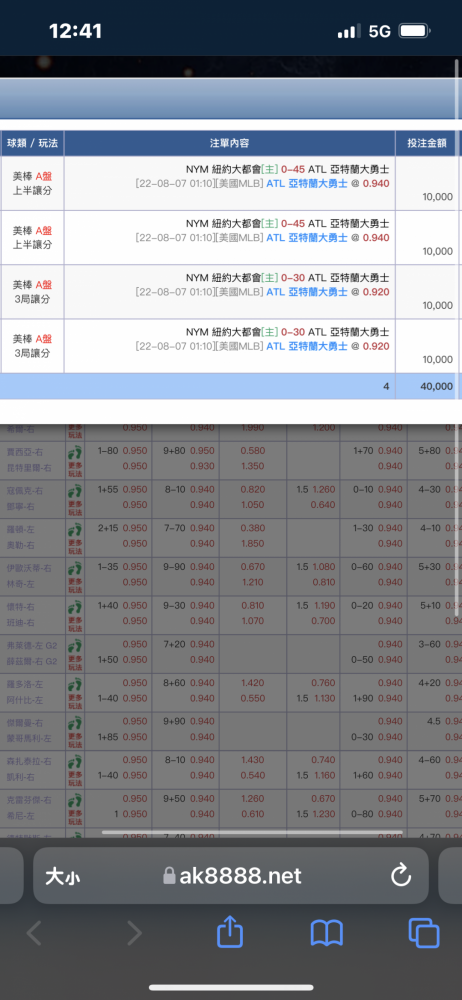Select the 0.700 odds for 班迪-右

(322, 621)
